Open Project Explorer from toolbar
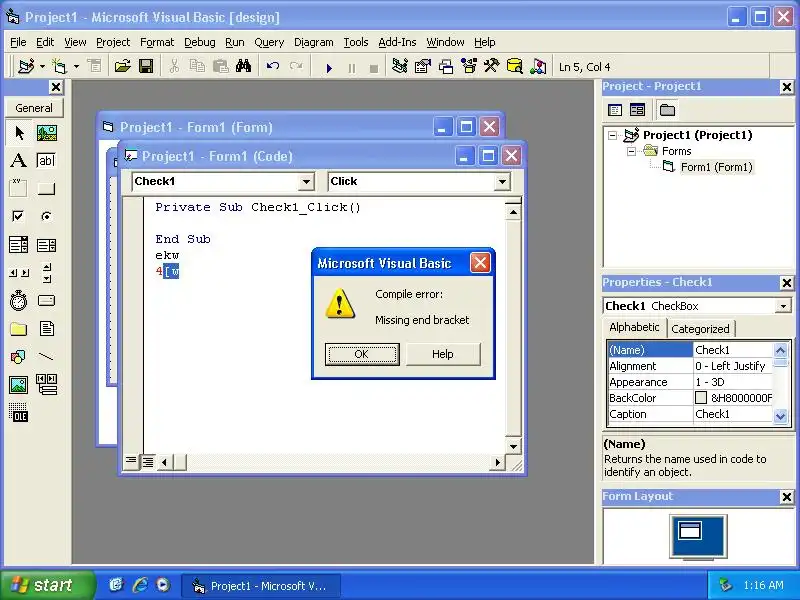Viewport: 800px width, 600px height. click(399, 66)
